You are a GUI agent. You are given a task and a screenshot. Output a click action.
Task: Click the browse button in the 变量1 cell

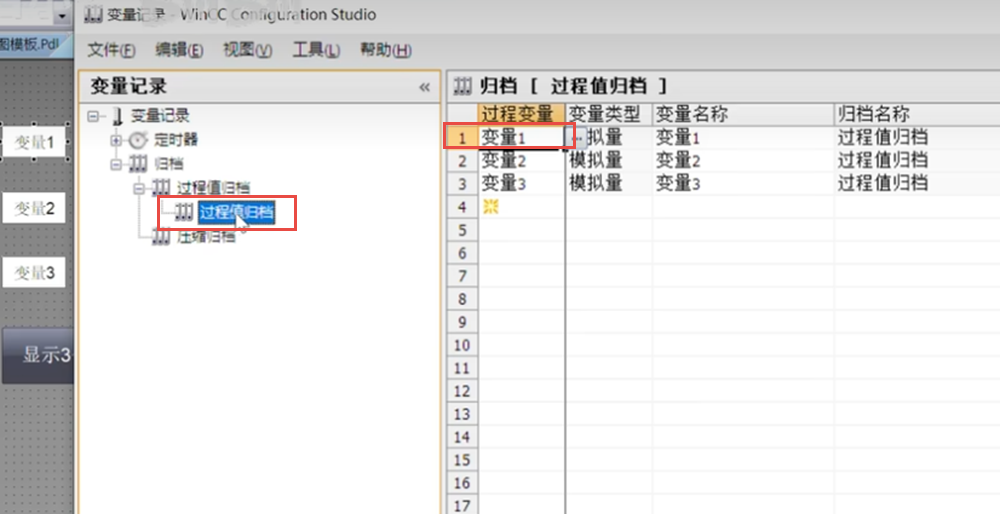[x=573, y=137]
